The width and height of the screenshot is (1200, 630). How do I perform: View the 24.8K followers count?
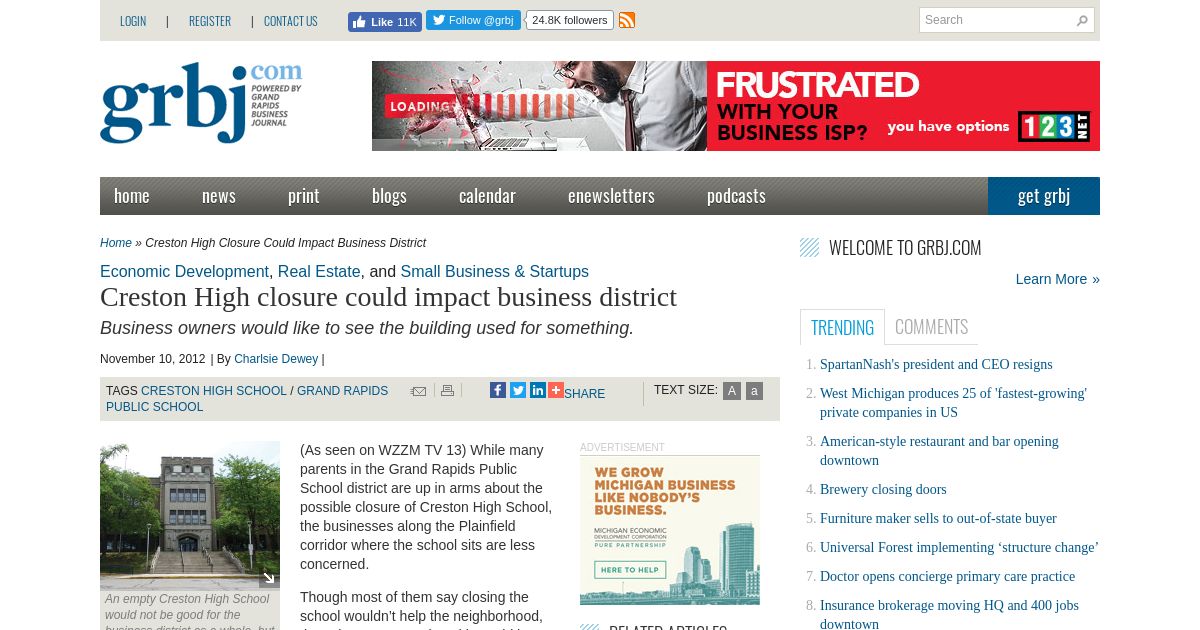[570, 20]
